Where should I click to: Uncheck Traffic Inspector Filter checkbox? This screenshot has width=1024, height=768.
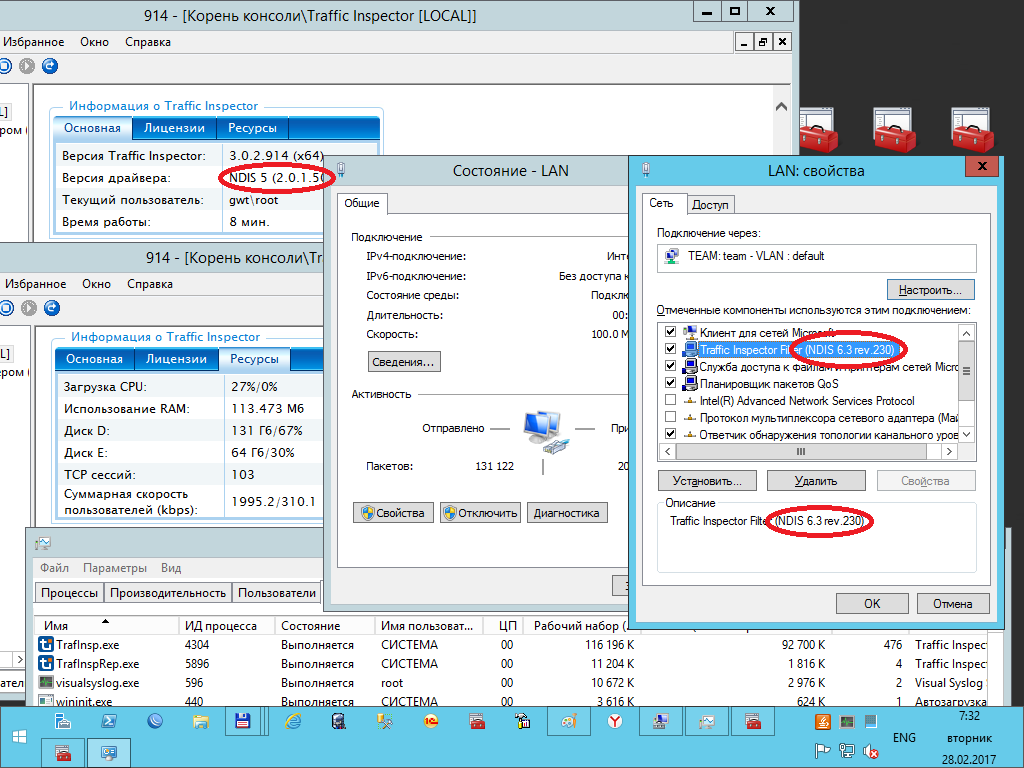pos(670,349)
